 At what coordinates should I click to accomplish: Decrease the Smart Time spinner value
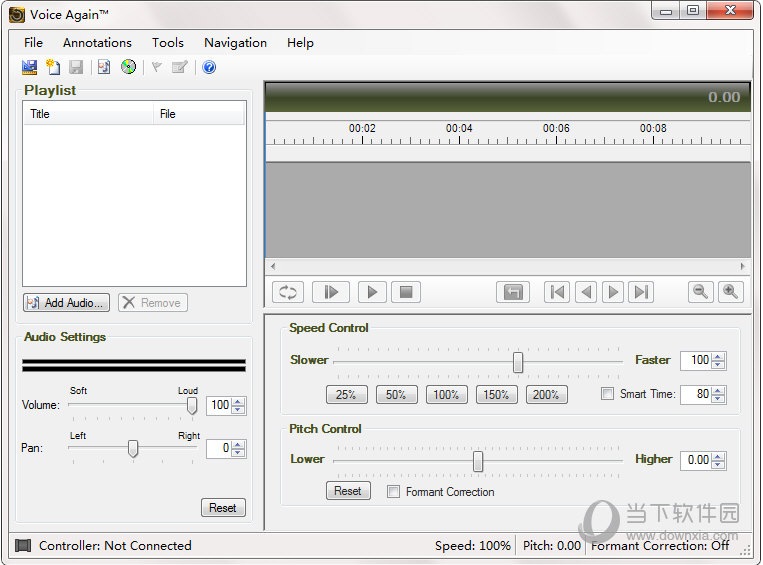718,399
